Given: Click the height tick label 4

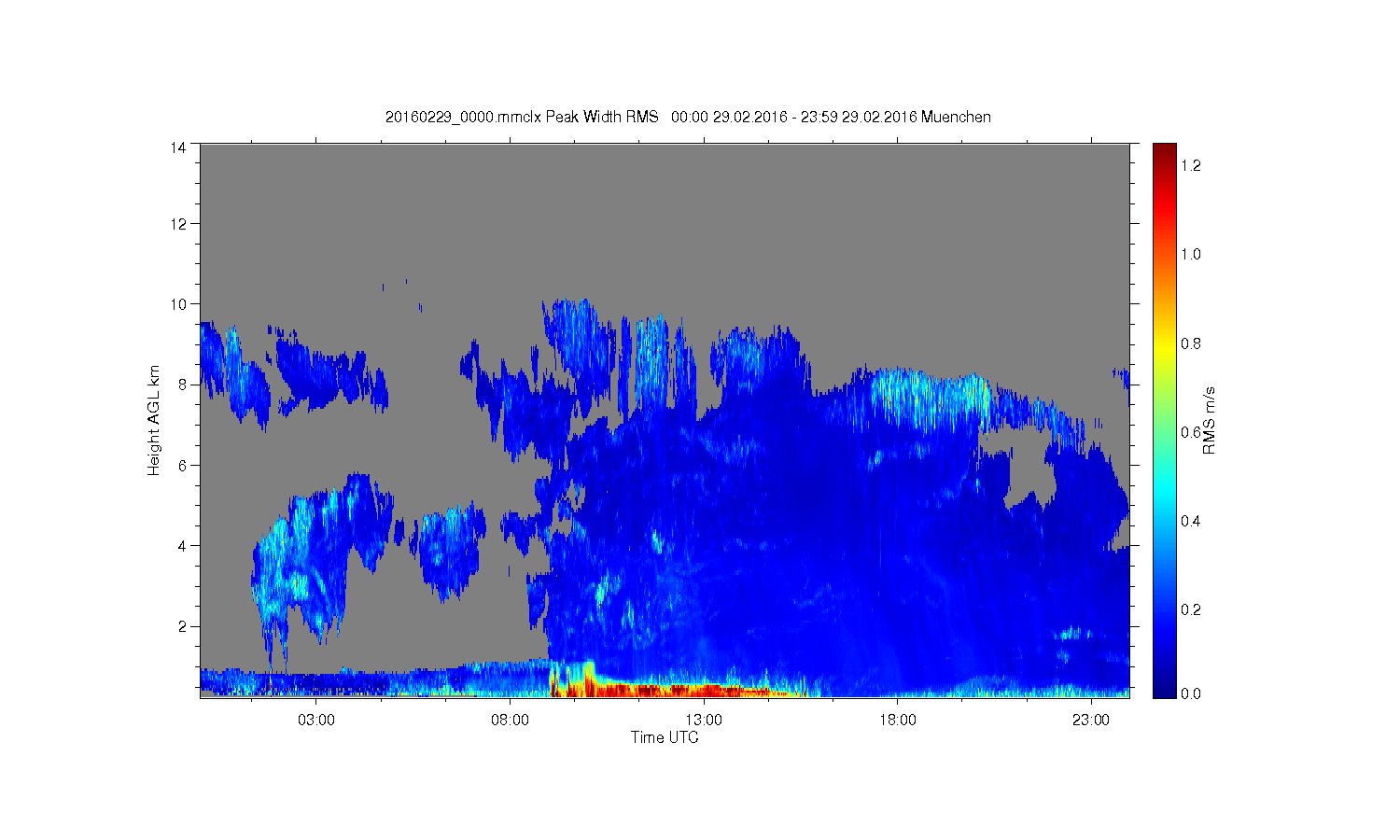Looking at the screenshot, I should [182, 545].
